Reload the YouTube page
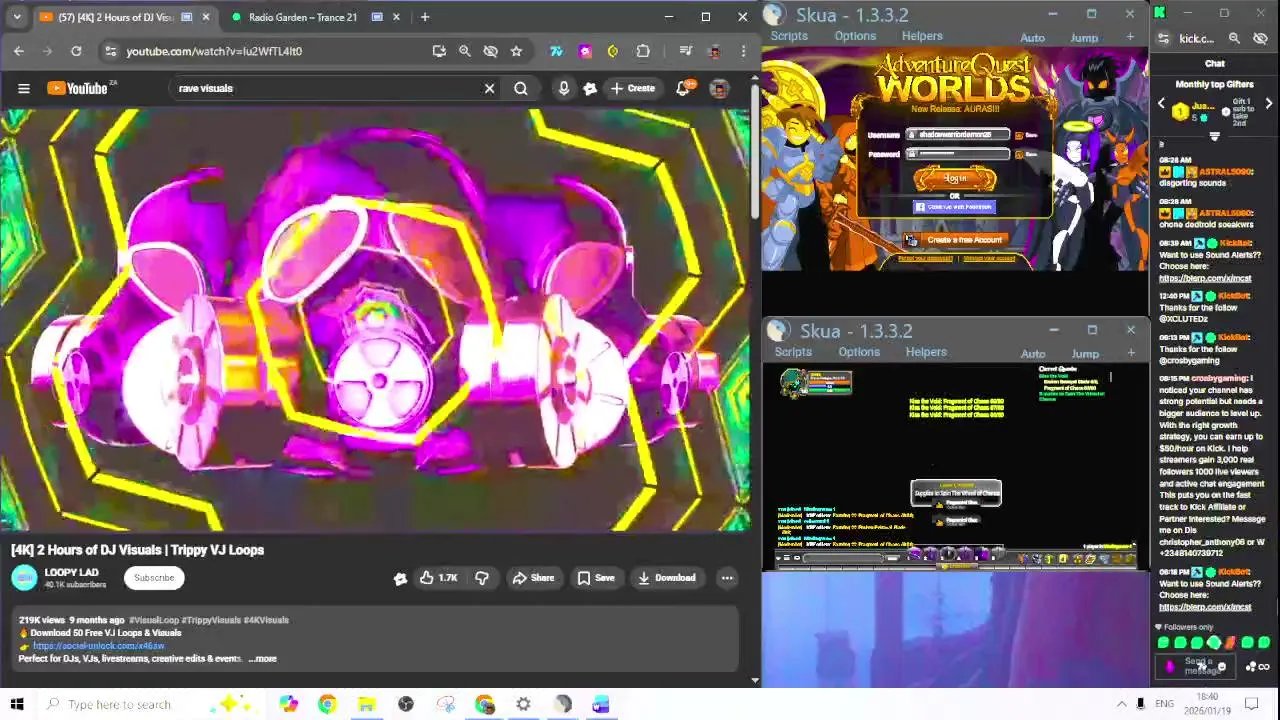 [x=76, y=51]
